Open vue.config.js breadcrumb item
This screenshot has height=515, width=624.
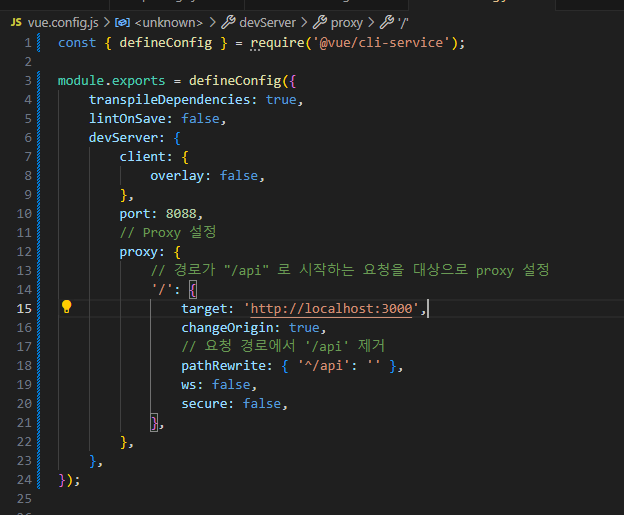(x=63, y=23)
